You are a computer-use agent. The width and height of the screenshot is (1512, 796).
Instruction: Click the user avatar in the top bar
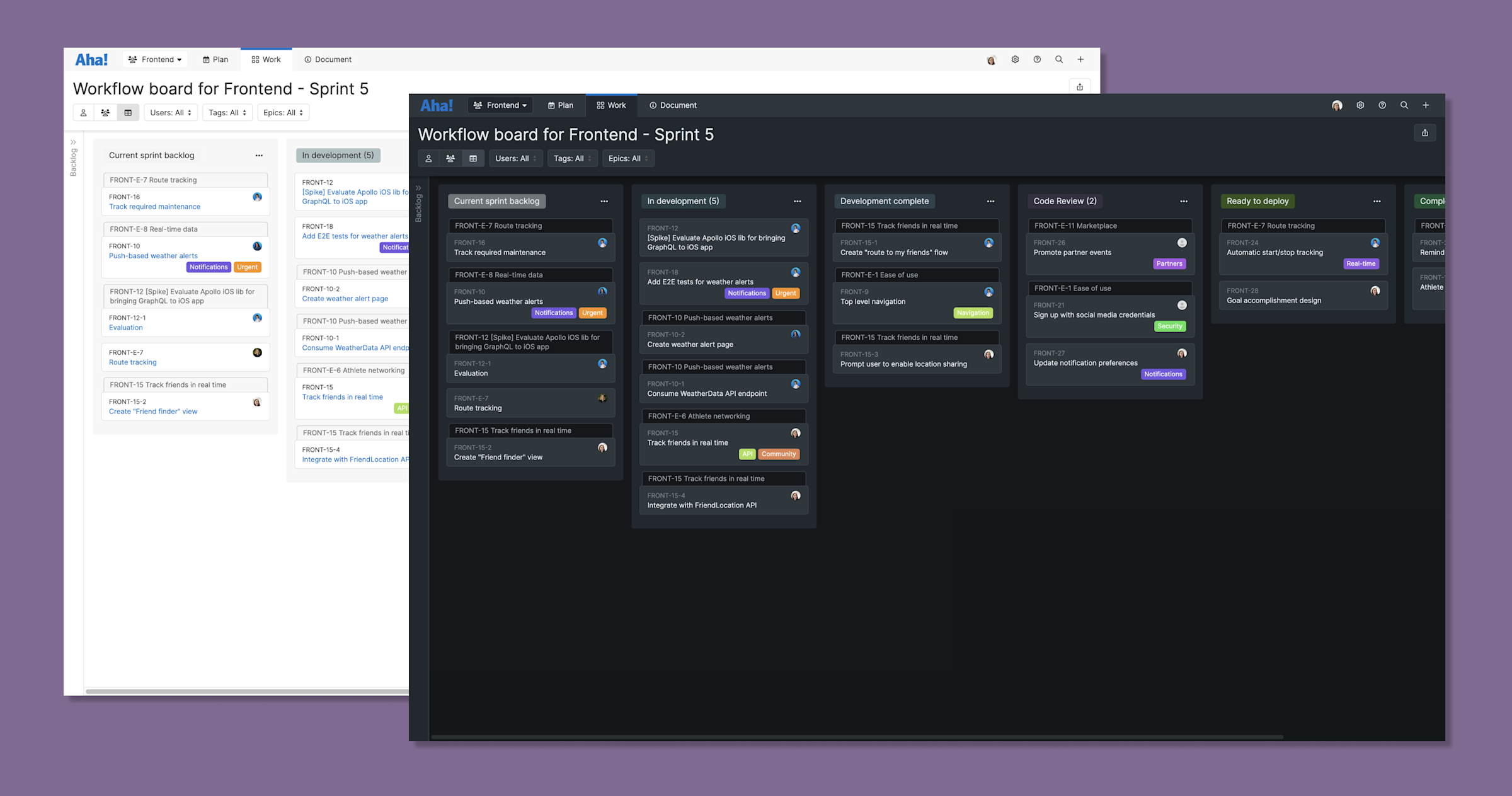point(1336,105)
